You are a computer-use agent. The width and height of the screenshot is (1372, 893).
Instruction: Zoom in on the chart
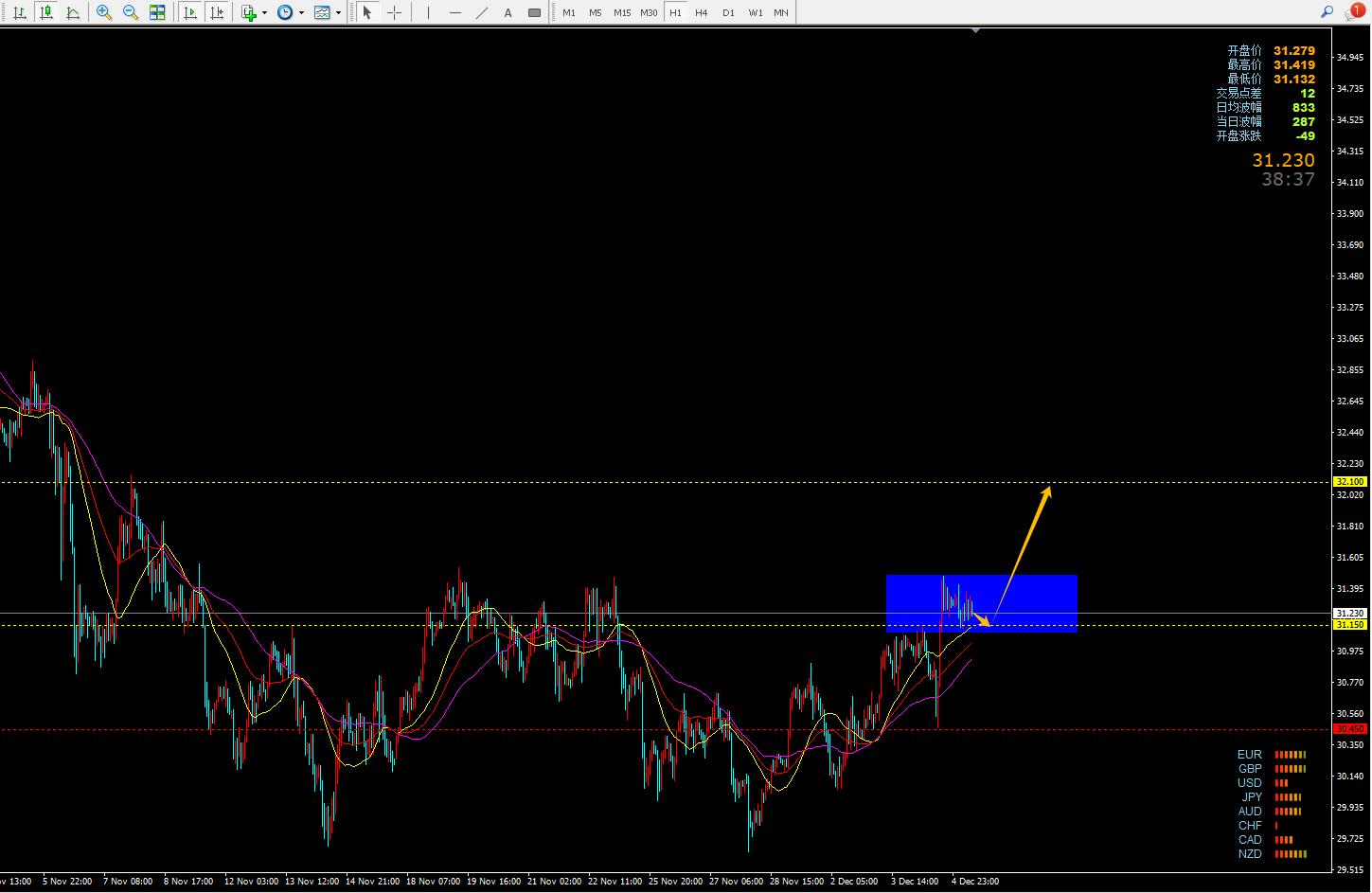point(104,12)
